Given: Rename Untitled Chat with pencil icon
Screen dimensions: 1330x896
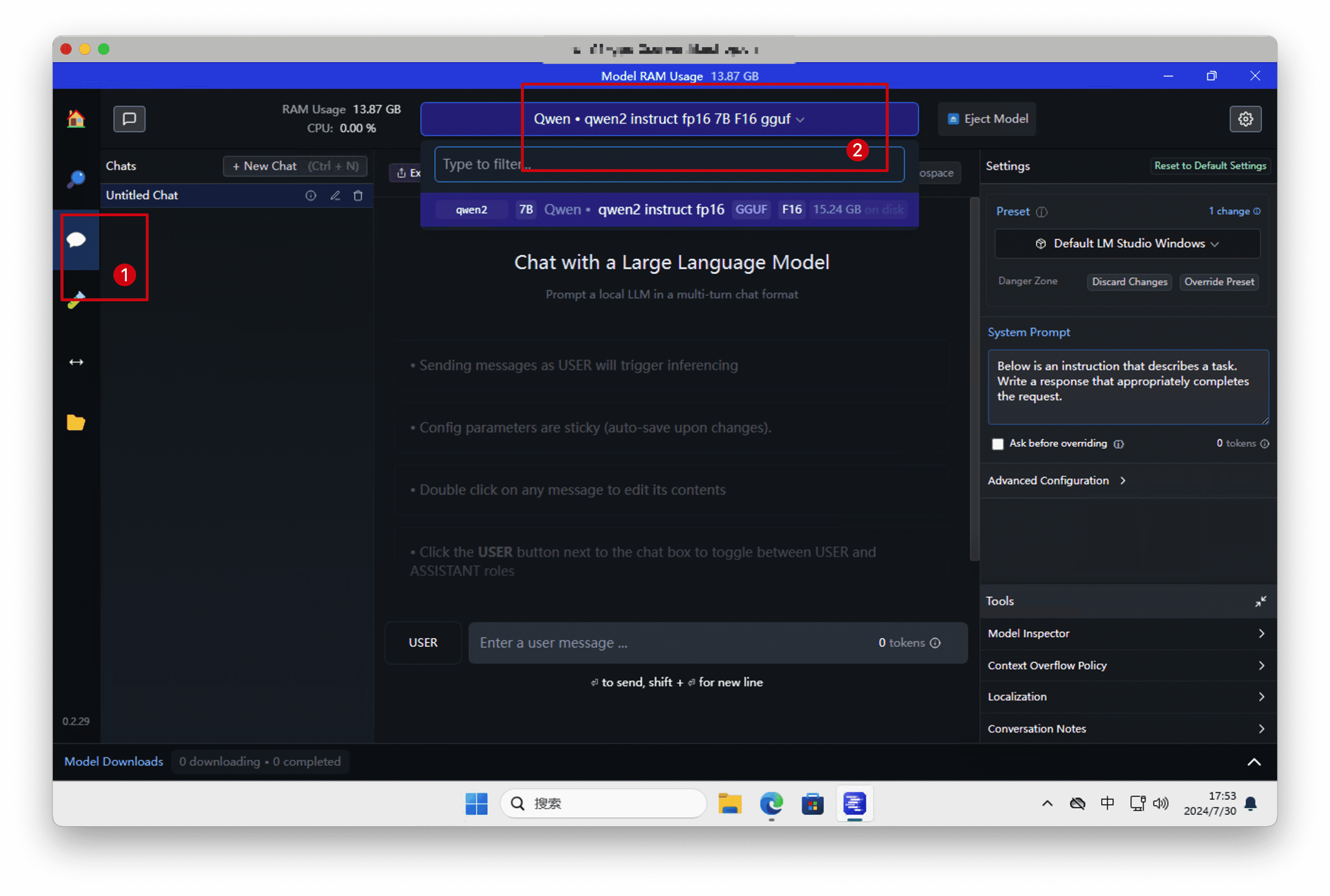Looking at the screenshot, I should [x=335, y=195].
